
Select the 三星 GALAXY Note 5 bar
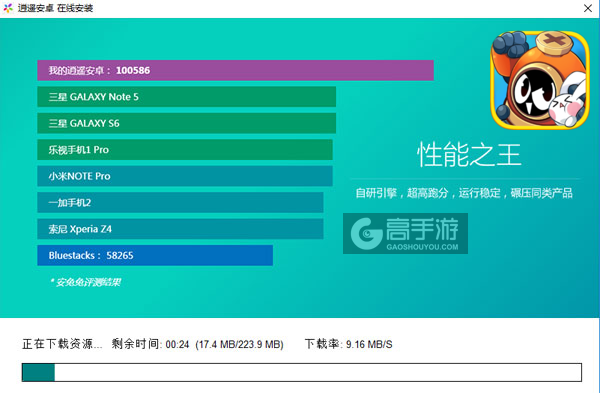tap(186, 97)
